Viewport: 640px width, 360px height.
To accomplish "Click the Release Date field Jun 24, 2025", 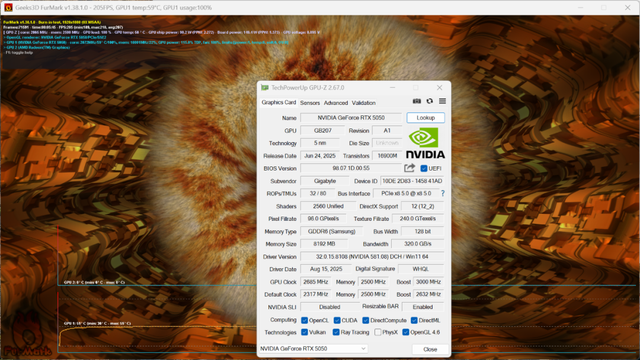I will pos(320,156).
